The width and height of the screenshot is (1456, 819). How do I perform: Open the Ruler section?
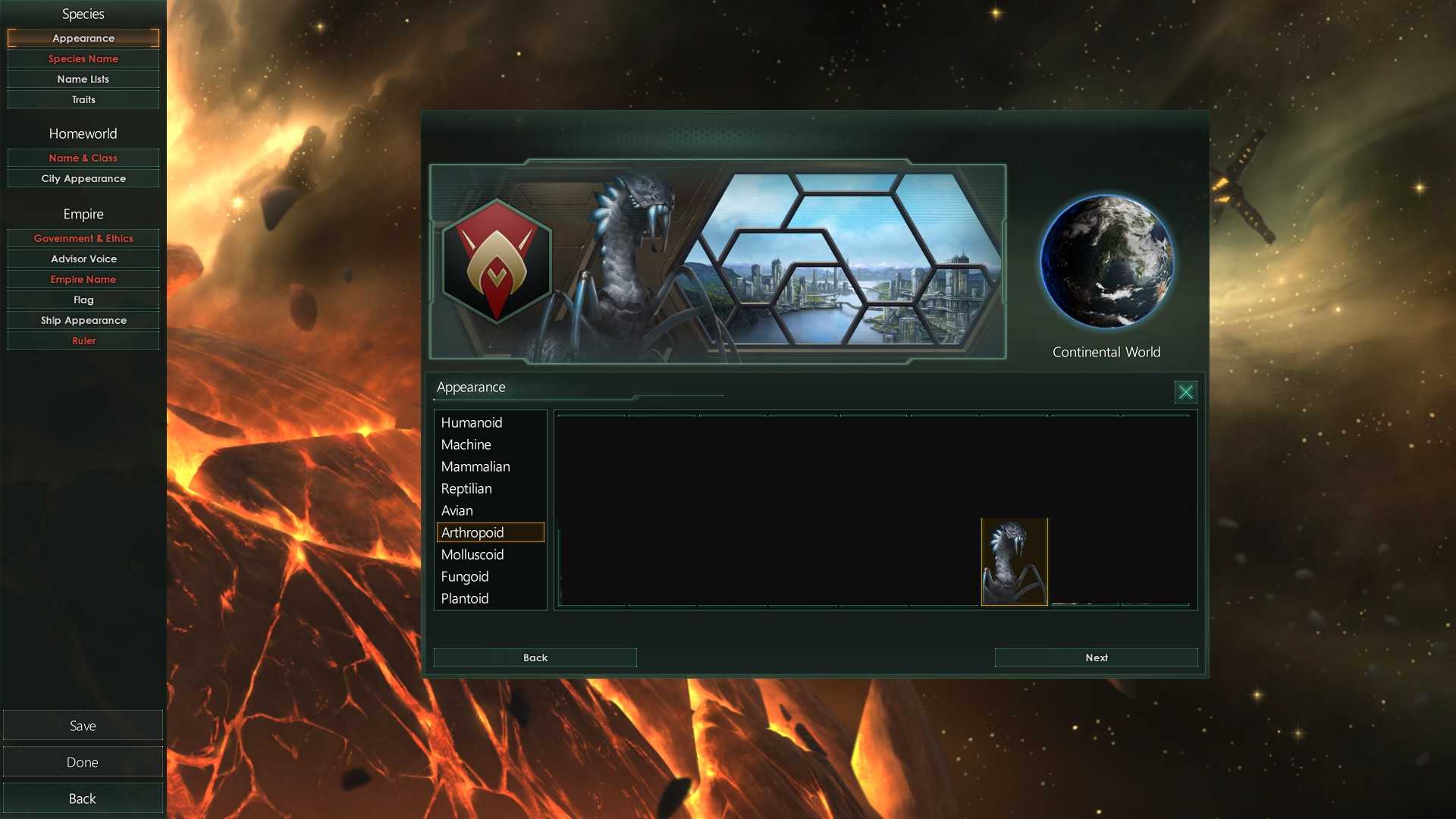pyautogui.click(x=83, y=340)
